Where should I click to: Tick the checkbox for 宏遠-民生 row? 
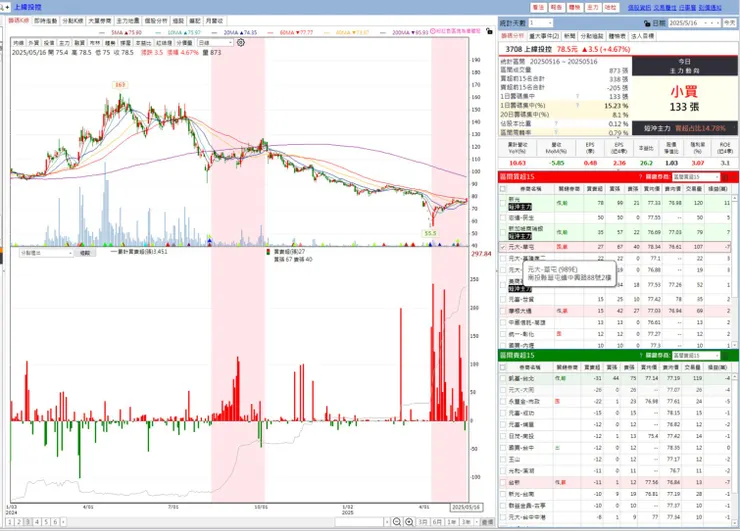(503, 218)
